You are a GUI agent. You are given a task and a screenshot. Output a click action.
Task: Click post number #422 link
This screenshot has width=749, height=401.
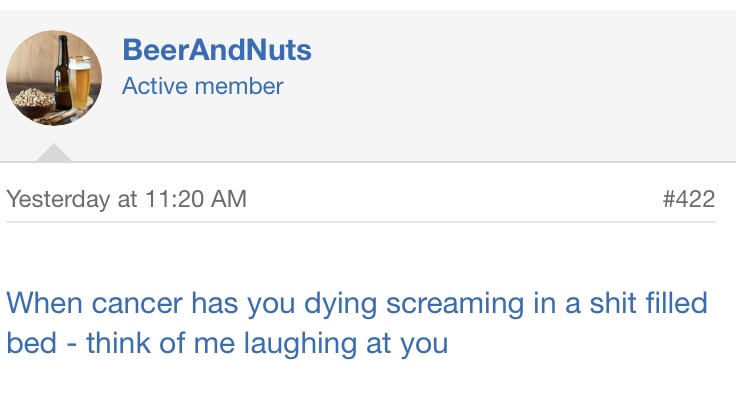click(689, 199)
